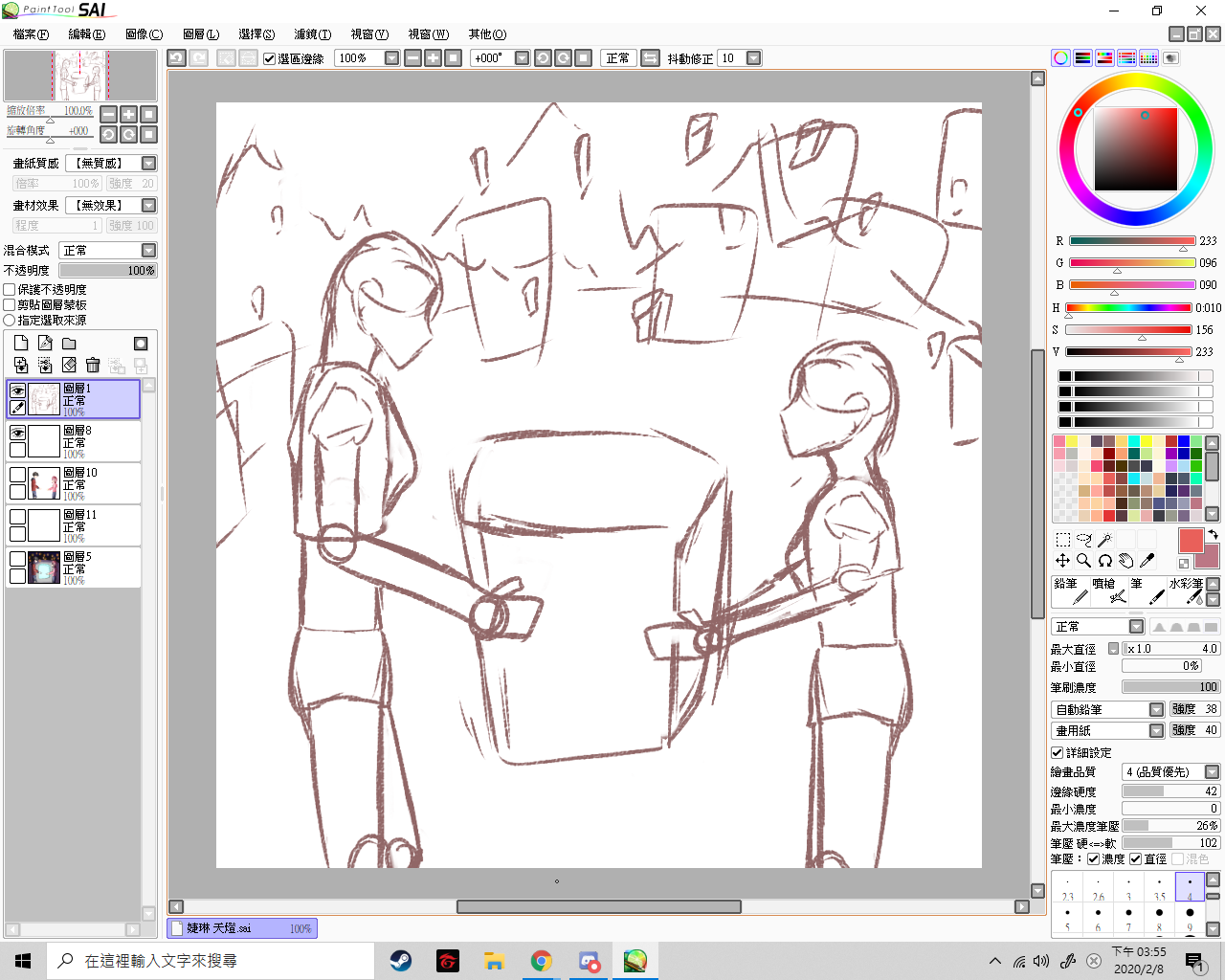Click the 婕琳 天燈.sai document tab

pos(242,928)
